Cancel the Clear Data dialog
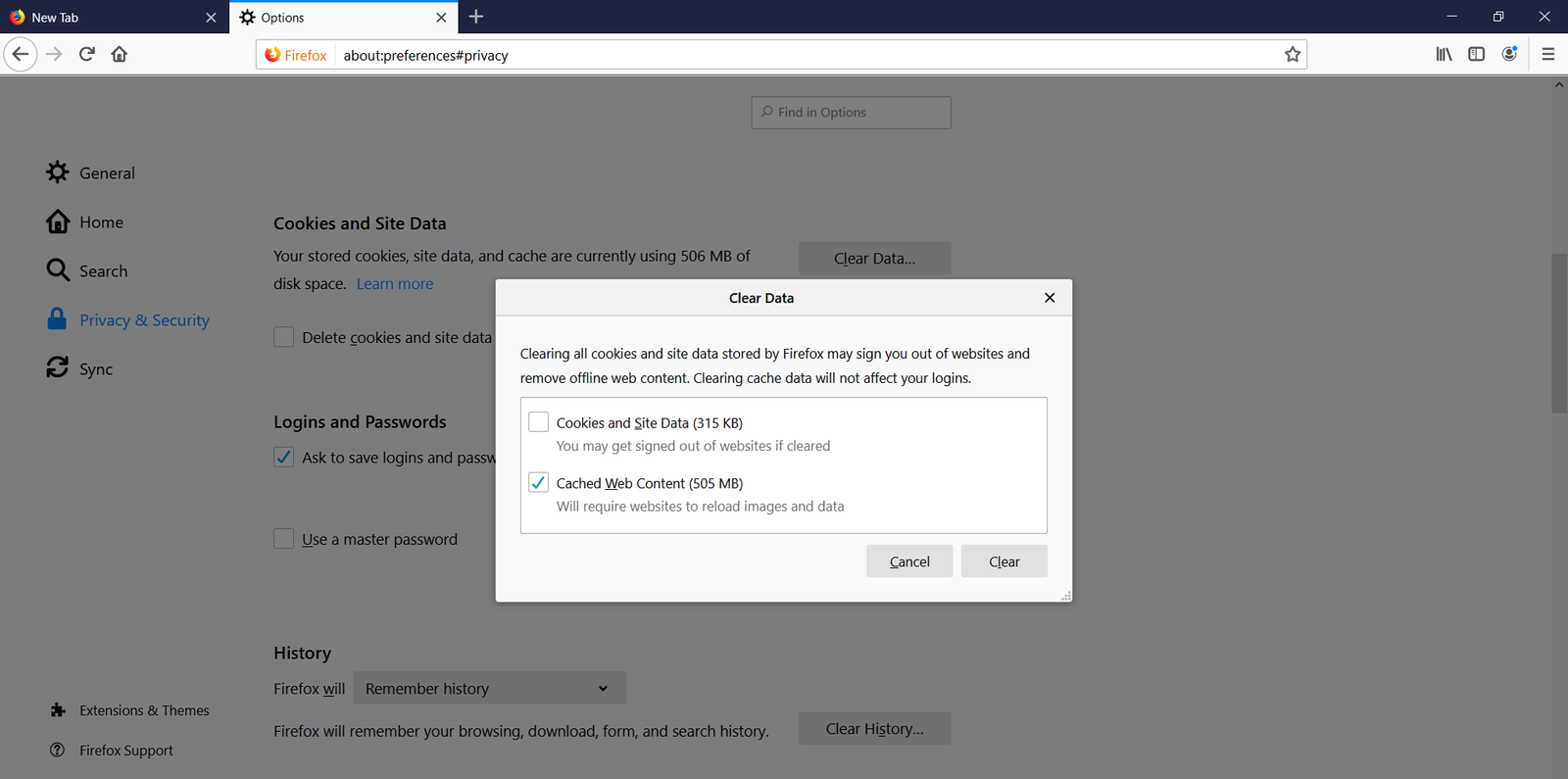Viewport: 1568px width, 779px height. tap(908, 561)
